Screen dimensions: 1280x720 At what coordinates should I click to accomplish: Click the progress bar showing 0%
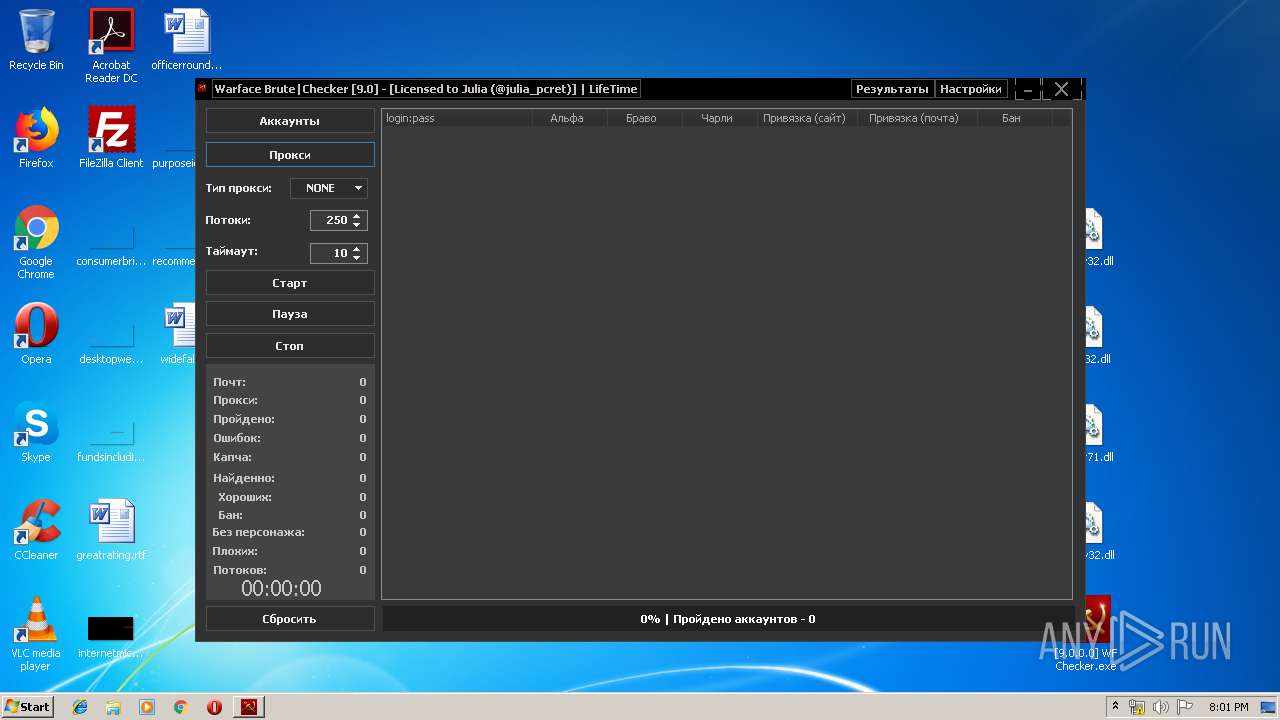[728, 619]
